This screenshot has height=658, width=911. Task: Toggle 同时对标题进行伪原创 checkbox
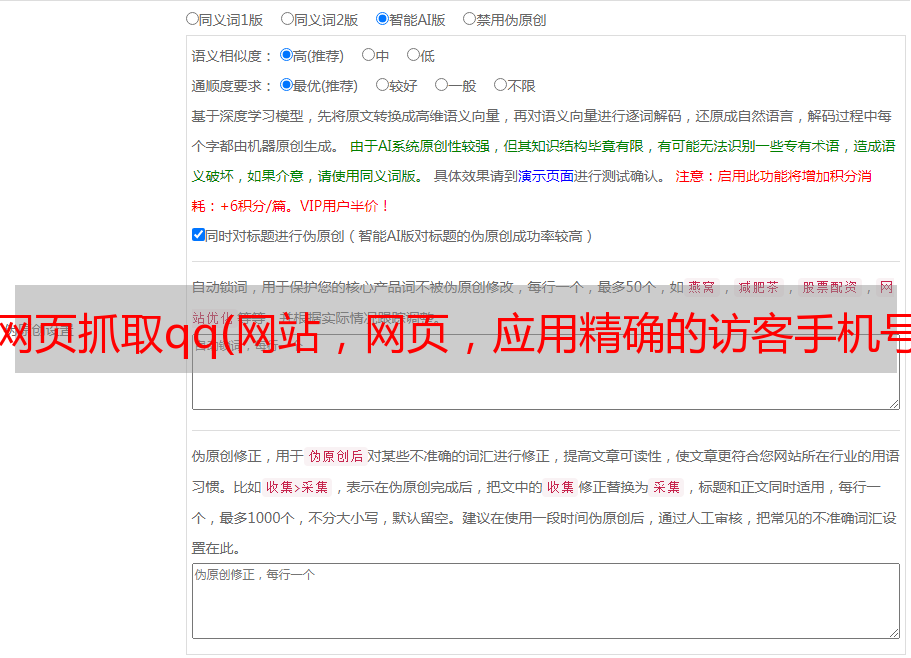(x=198, y=235)
